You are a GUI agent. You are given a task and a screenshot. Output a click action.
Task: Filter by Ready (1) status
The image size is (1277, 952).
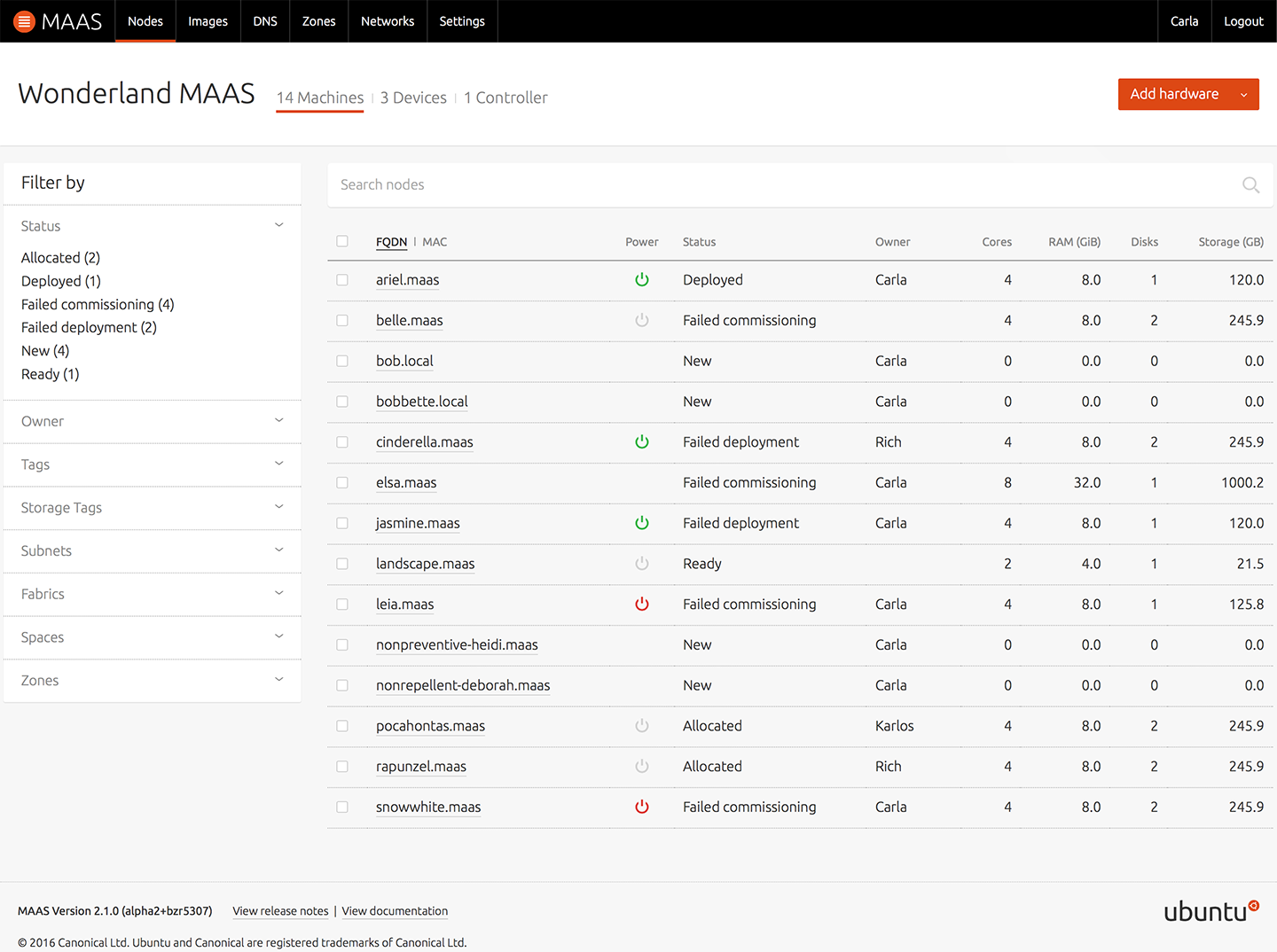point(51,374)
